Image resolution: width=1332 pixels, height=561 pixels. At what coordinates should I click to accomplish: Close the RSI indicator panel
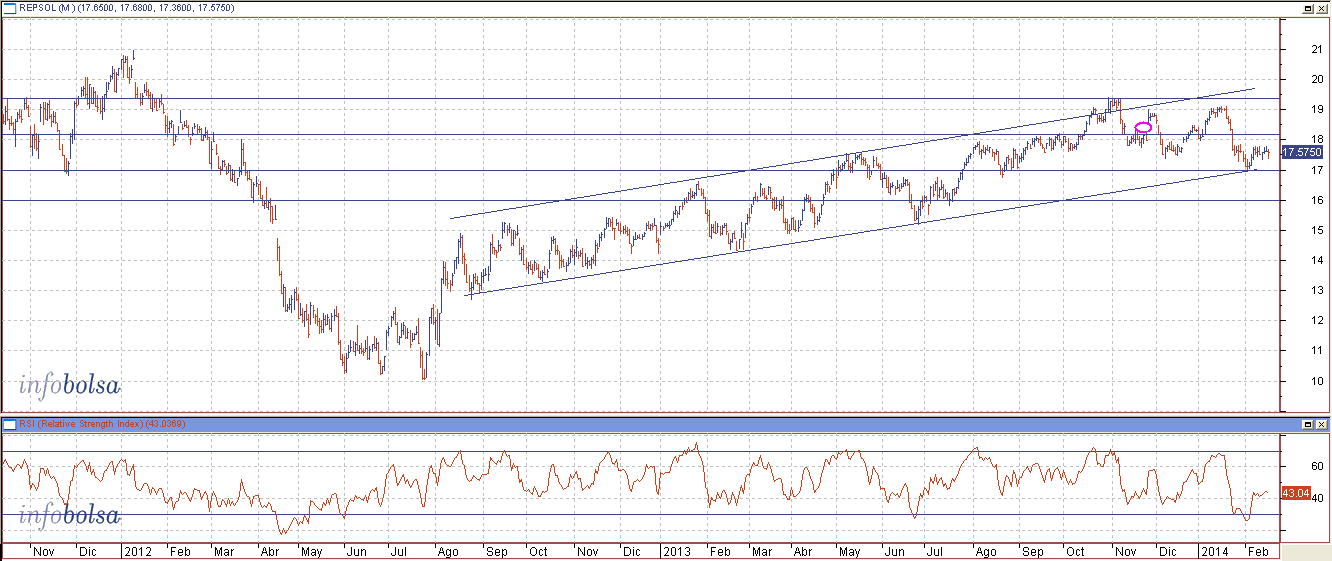(x=1321, y=424)
